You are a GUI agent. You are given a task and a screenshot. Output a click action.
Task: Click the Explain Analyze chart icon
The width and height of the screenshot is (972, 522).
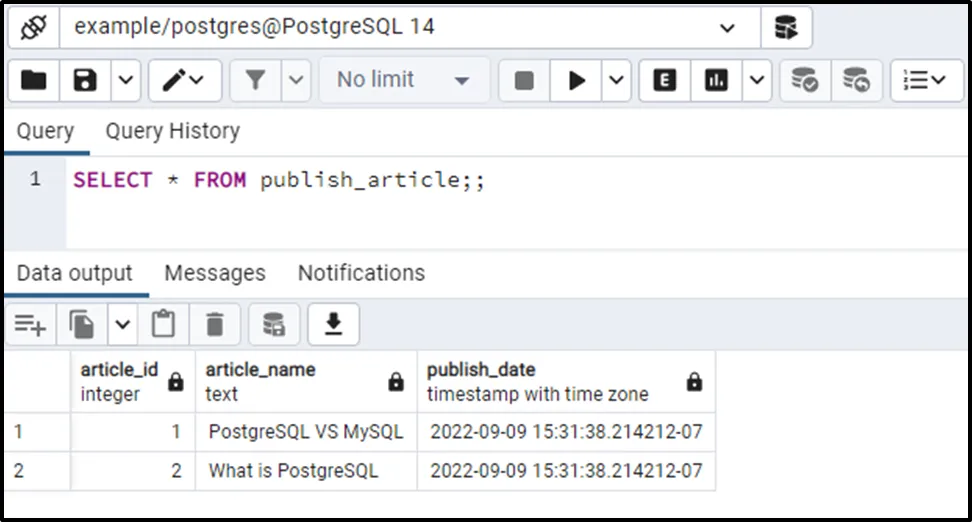(x=716, y=81)
